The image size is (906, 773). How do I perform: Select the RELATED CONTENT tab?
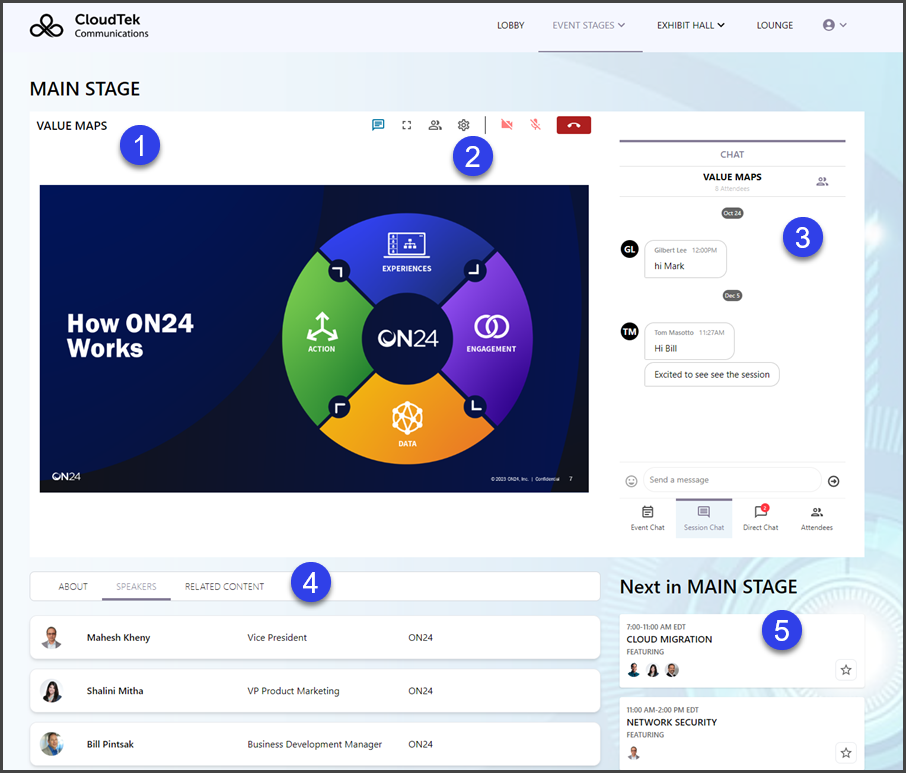pos(224,586)
